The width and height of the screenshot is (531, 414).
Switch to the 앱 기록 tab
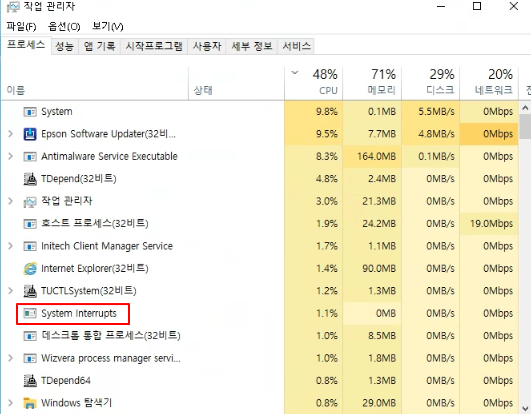pos(100,46)
